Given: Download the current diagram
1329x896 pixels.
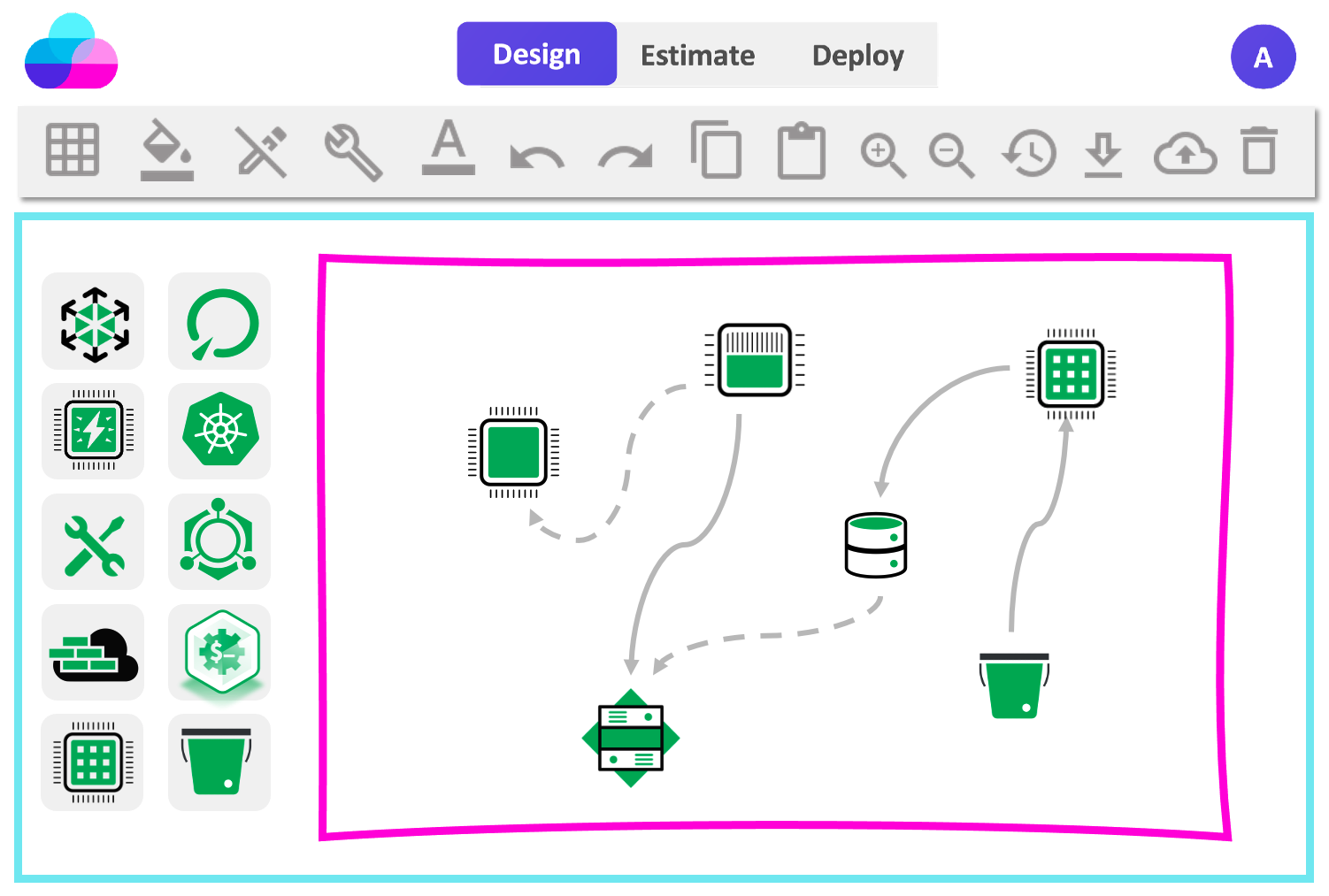Looking at the screenshot, I should coord(1103,150).
